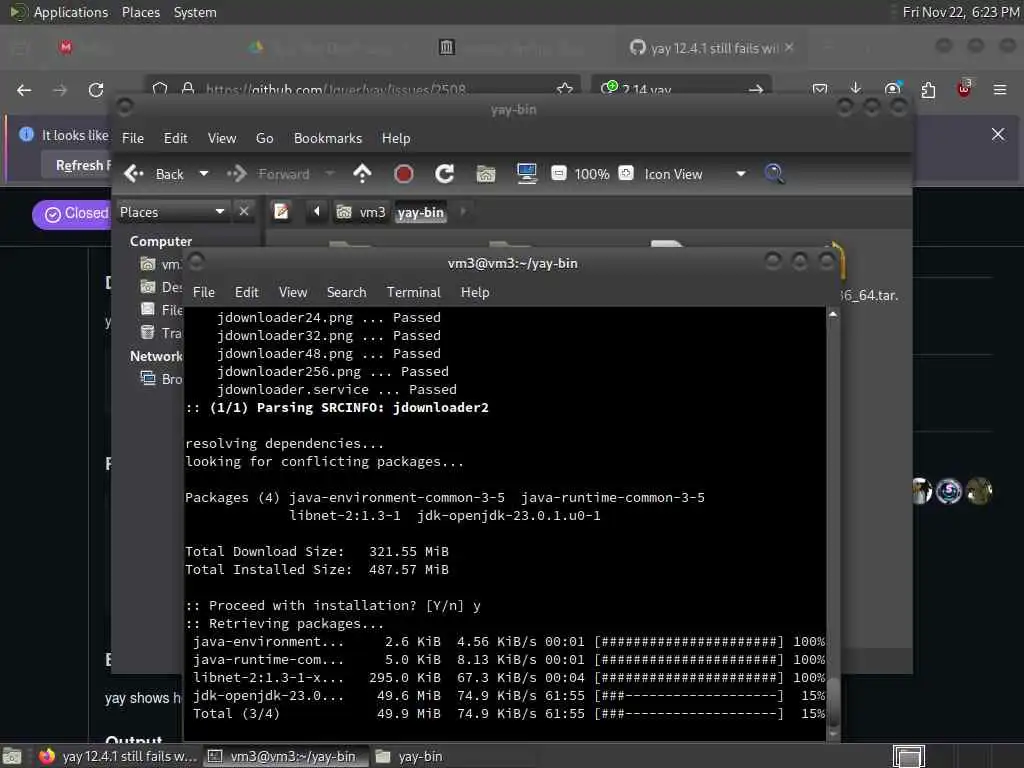Open the terminal Edit menu
The image size is (1024, 768).
tap(246, 292)
